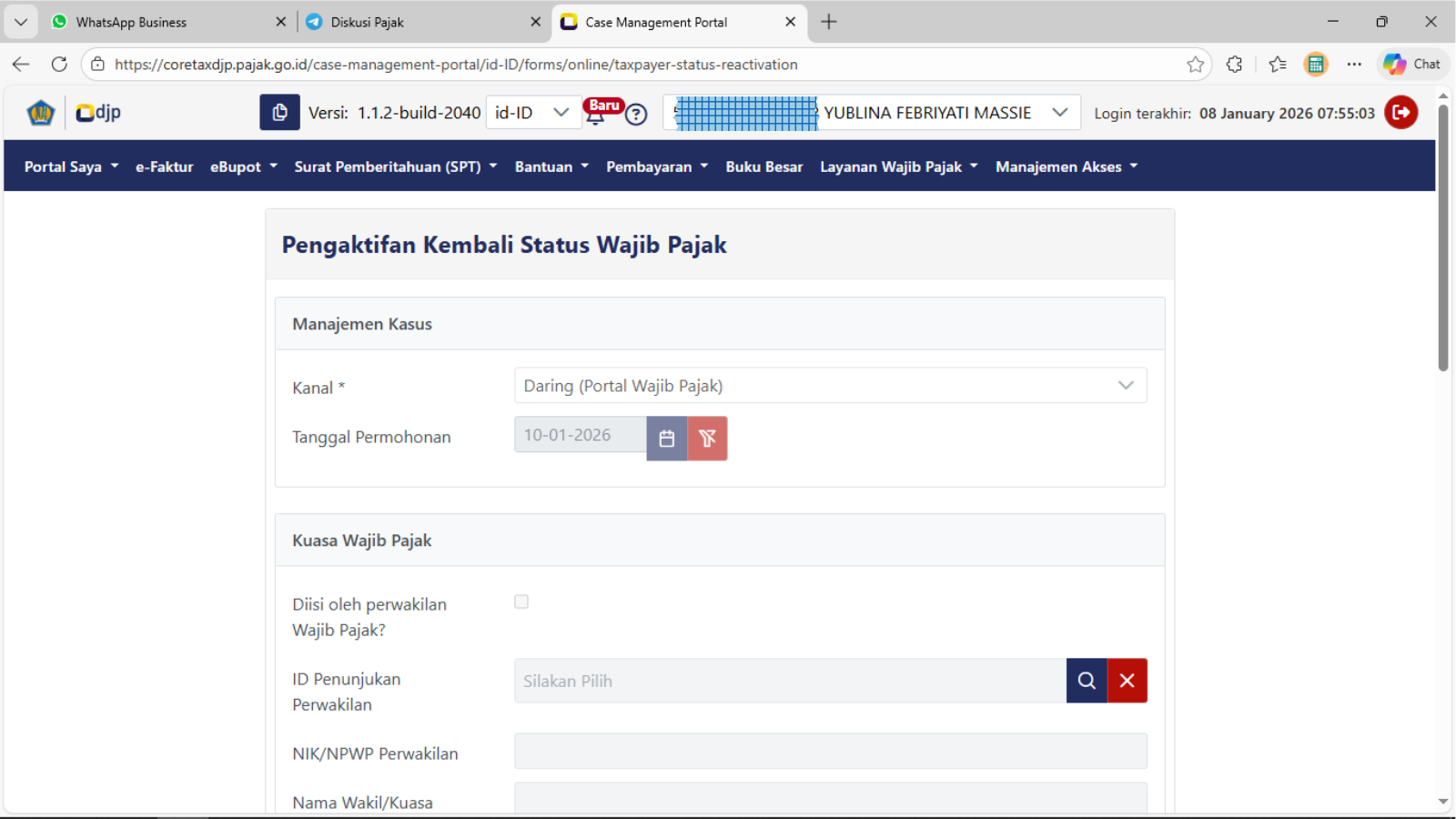Open the Buku Besar page
The width and height of the screenshot is (1456, 819).
point(763,167)
